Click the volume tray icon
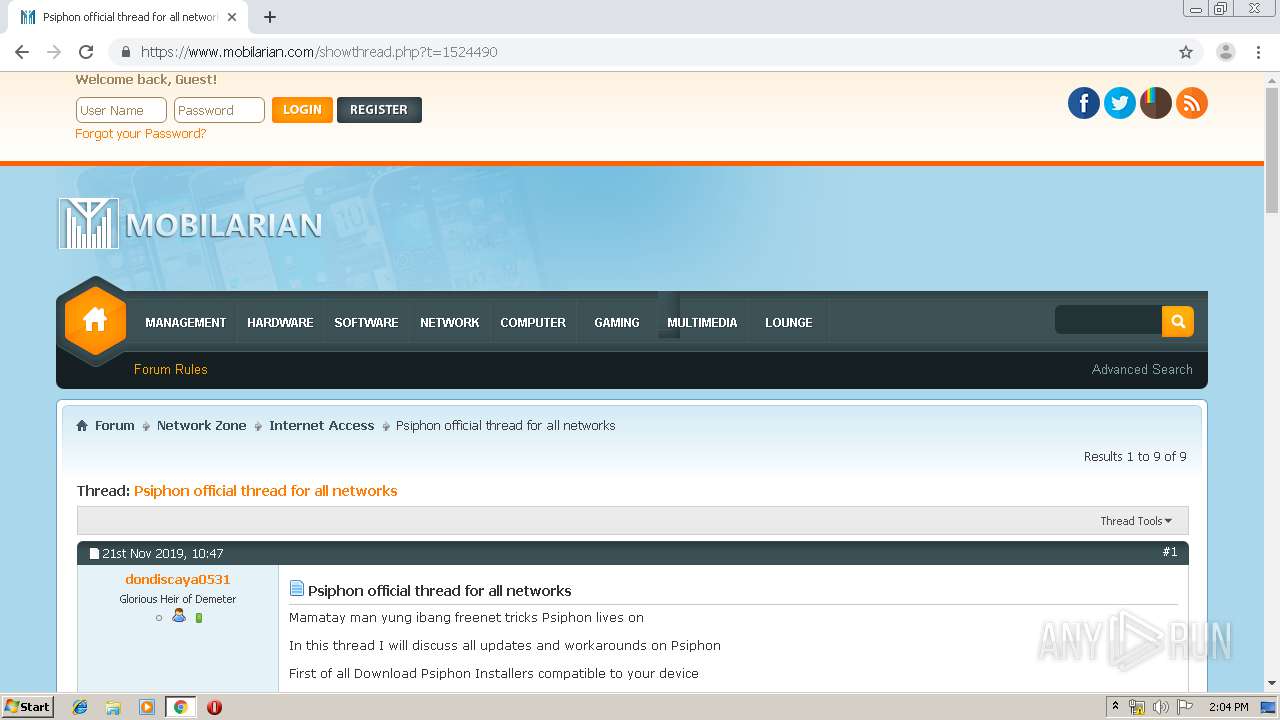 1160,707
